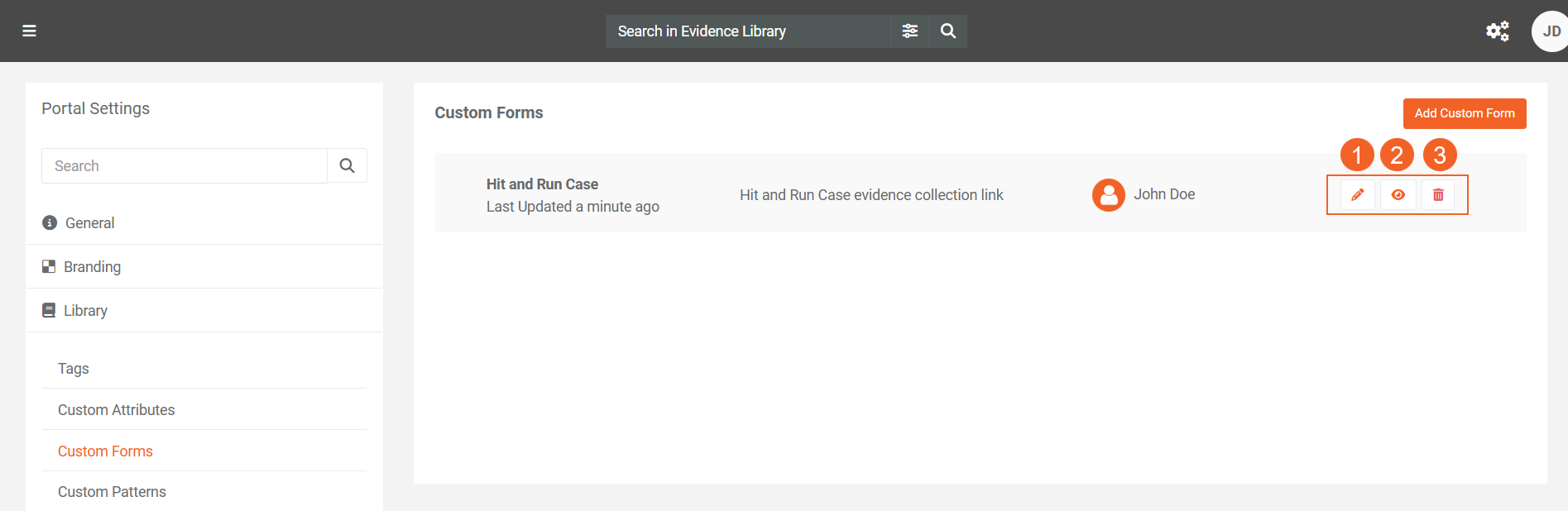
Task: Open advanced search filter options
Action: [909, 31]
